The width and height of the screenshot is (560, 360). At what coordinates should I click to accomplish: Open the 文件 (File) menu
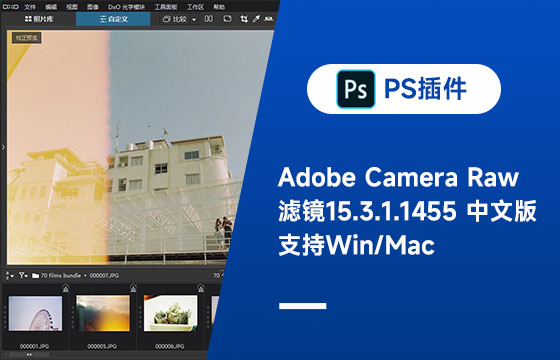coord(30,7)
